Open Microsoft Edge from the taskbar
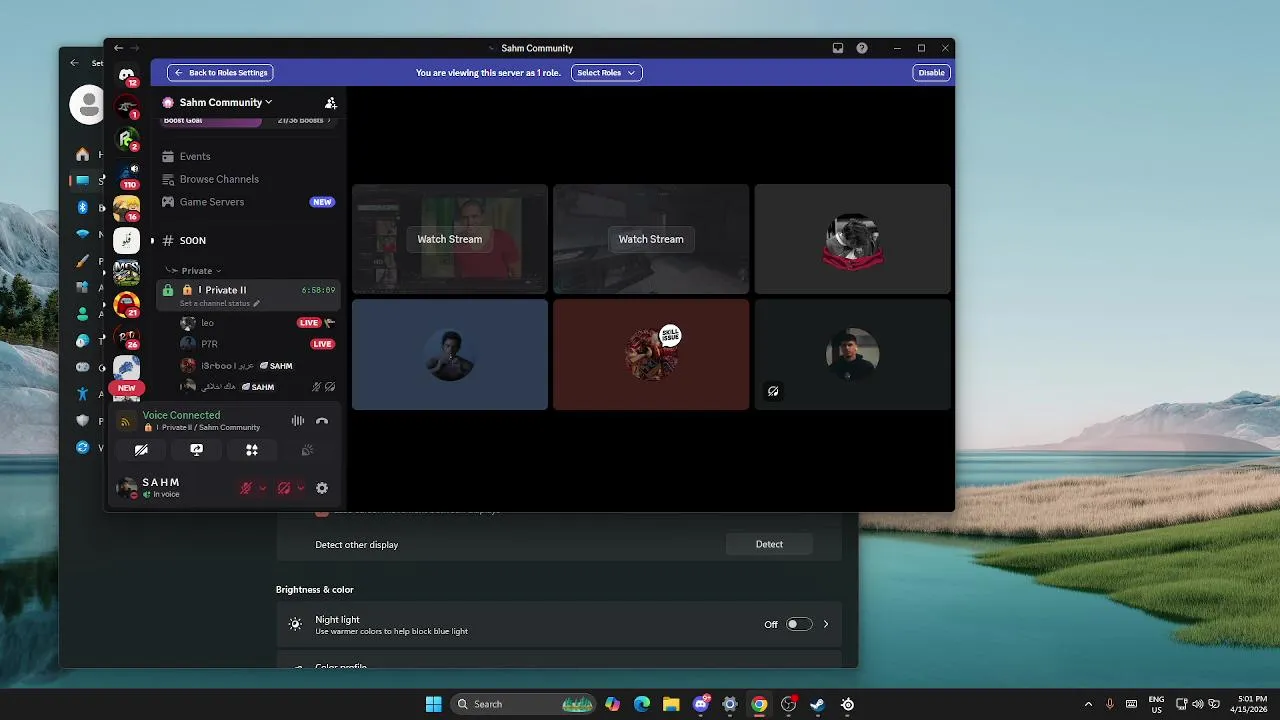 pos(642,704)
